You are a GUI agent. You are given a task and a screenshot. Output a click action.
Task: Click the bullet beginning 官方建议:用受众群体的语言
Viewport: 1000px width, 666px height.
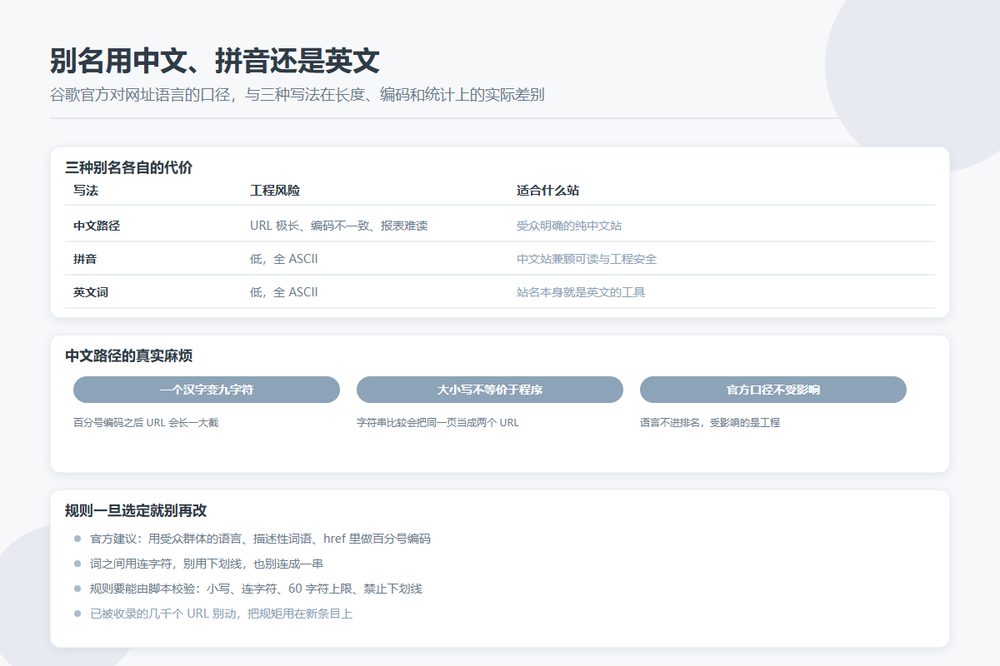click(260, 538)
